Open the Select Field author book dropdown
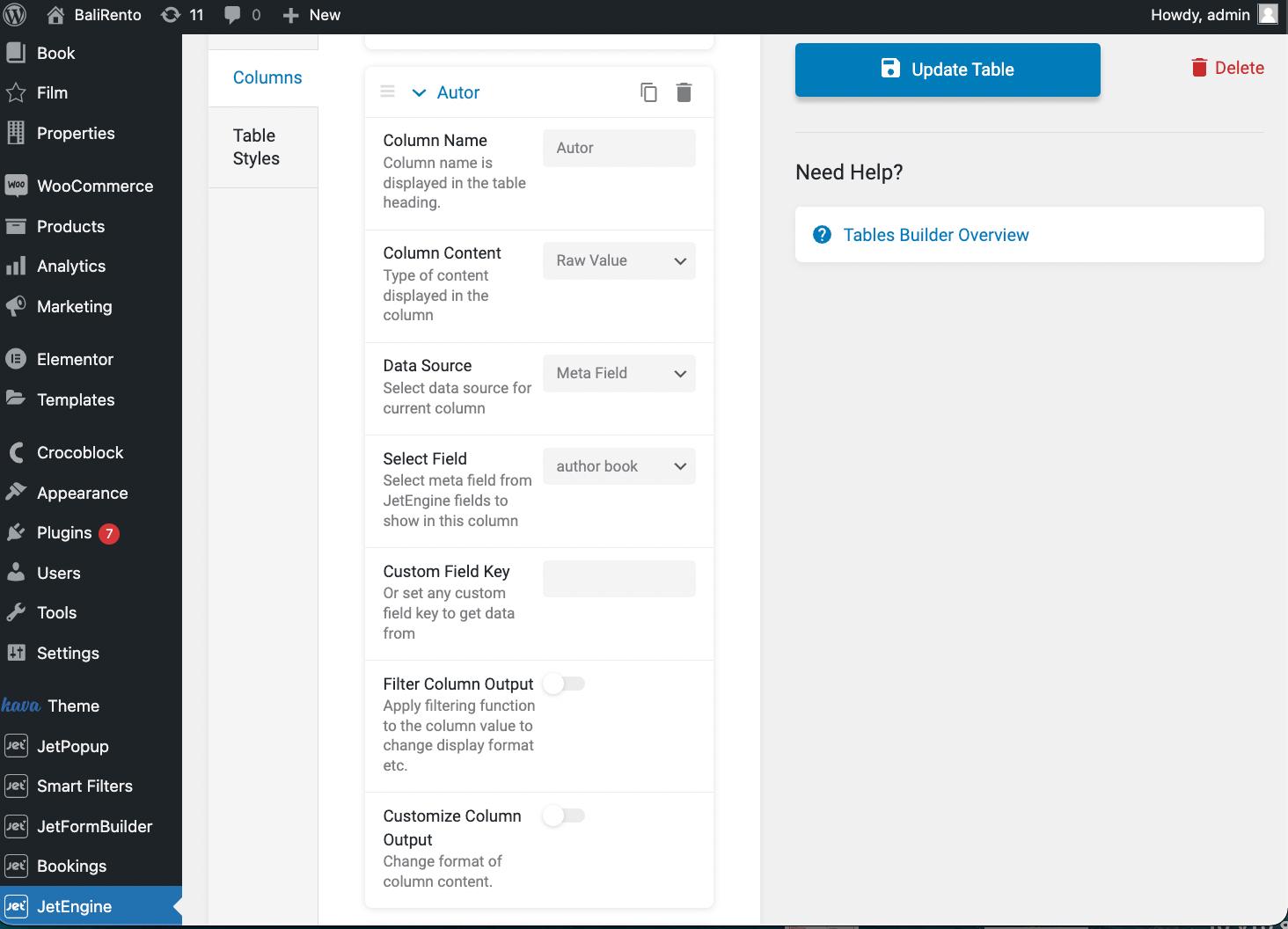1288x929 pixels. point(619,466)
